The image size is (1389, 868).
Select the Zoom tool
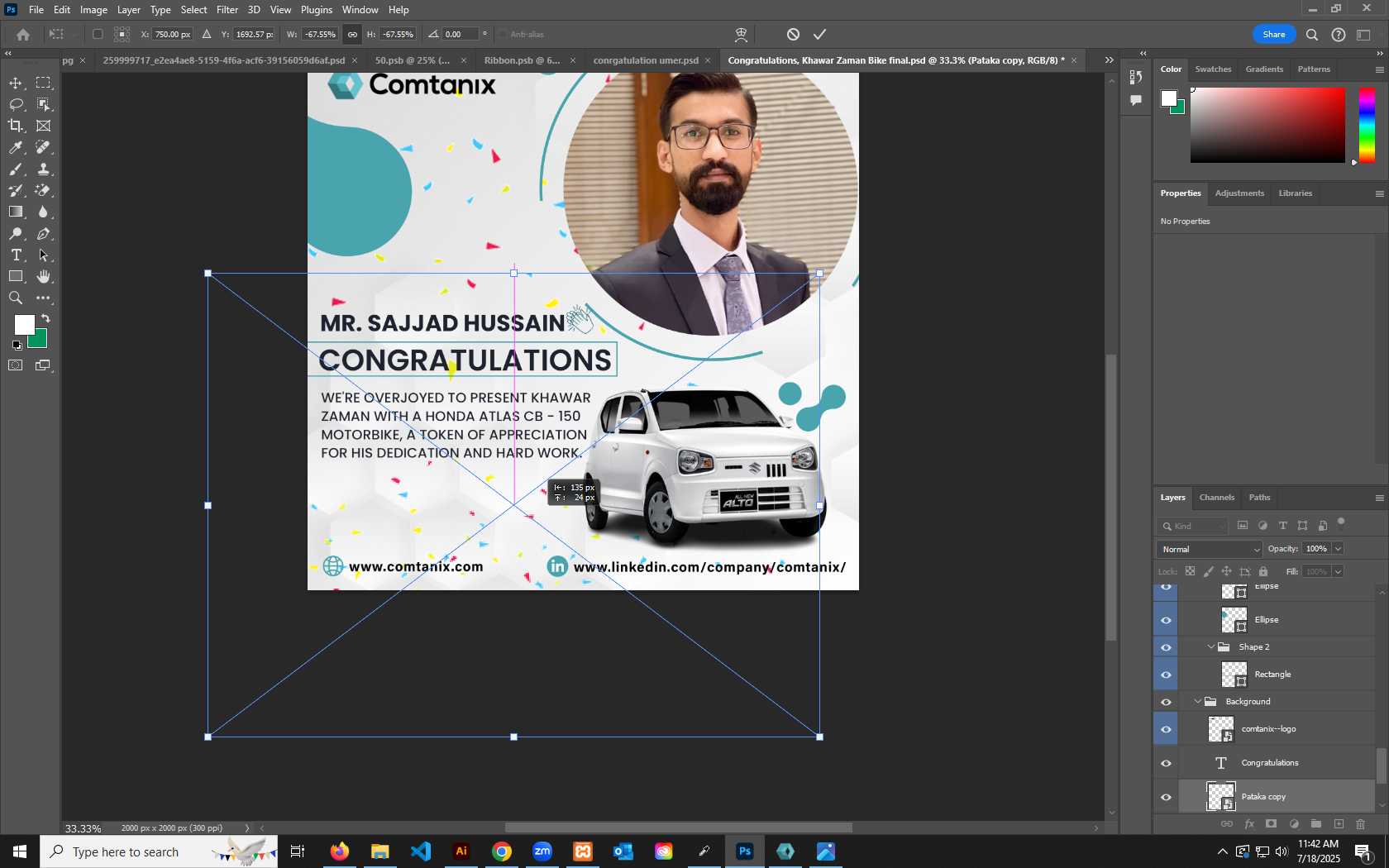tap(16, 298)
